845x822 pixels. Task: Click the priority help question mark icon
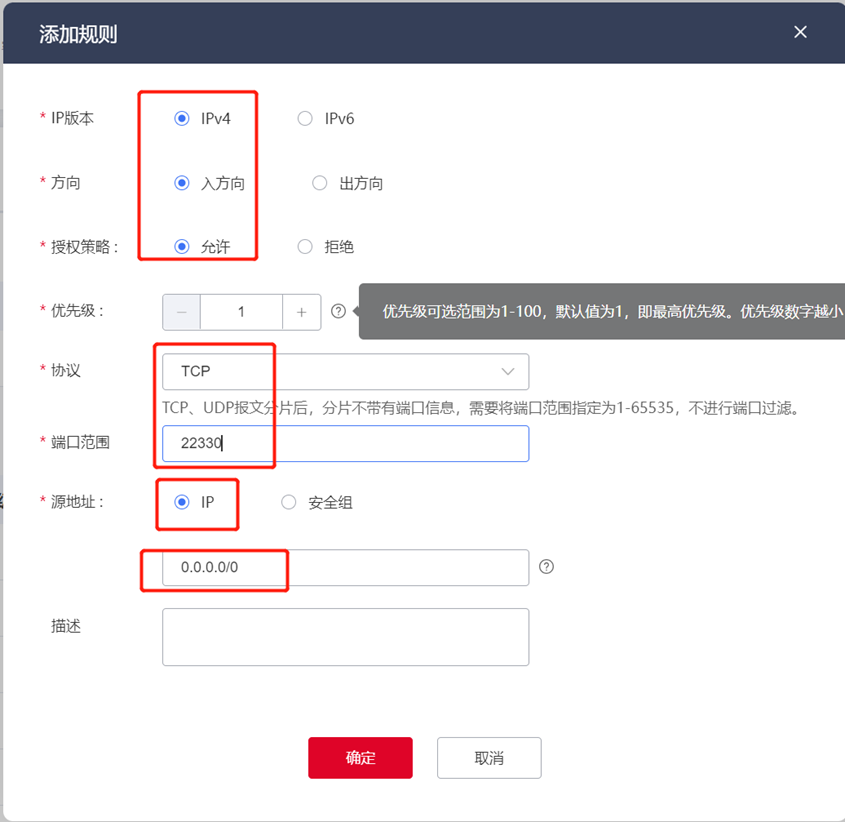tap(338, 311)
